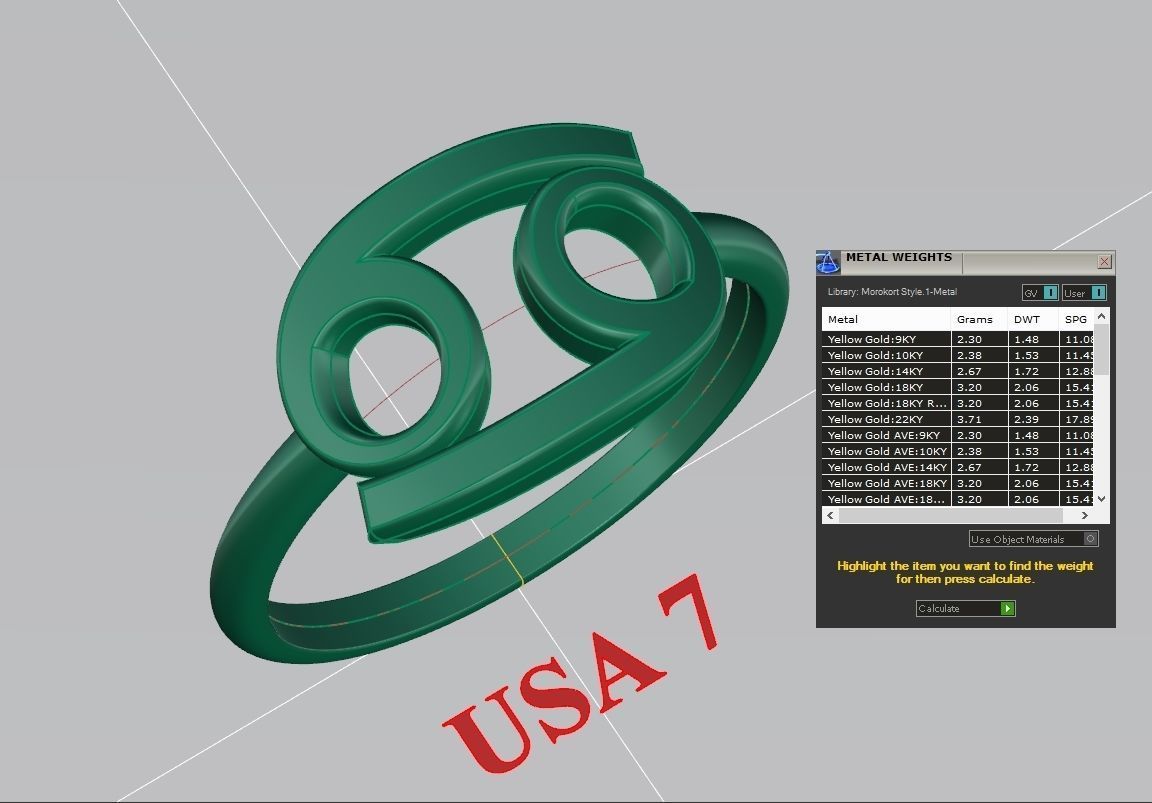Select the Yellow Gold:18KY R... row
1152x803 pixels.
[957, 403]
